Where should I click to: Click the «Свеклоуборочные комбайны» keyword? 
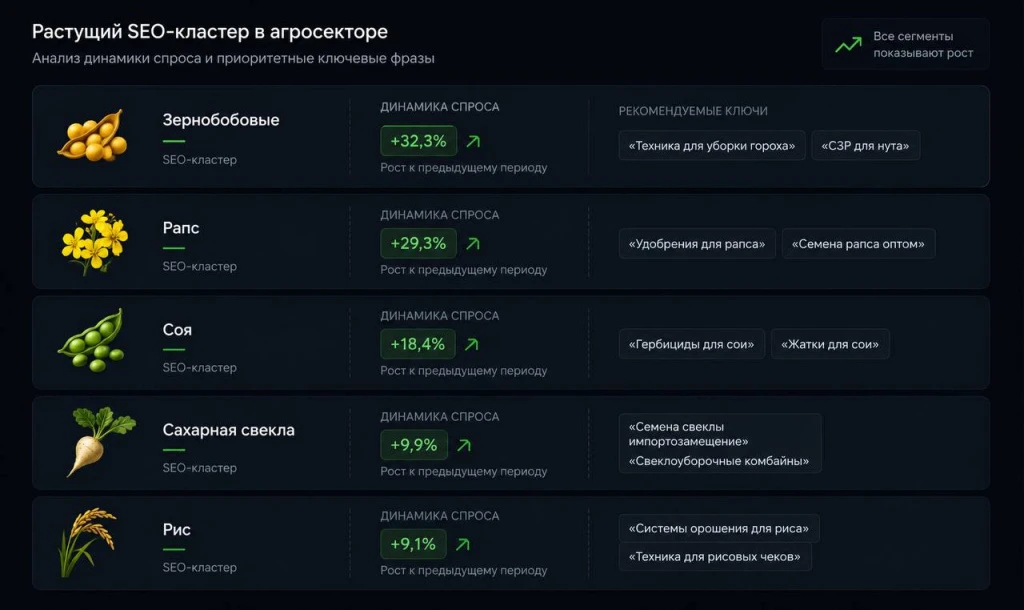pos(719,461)
